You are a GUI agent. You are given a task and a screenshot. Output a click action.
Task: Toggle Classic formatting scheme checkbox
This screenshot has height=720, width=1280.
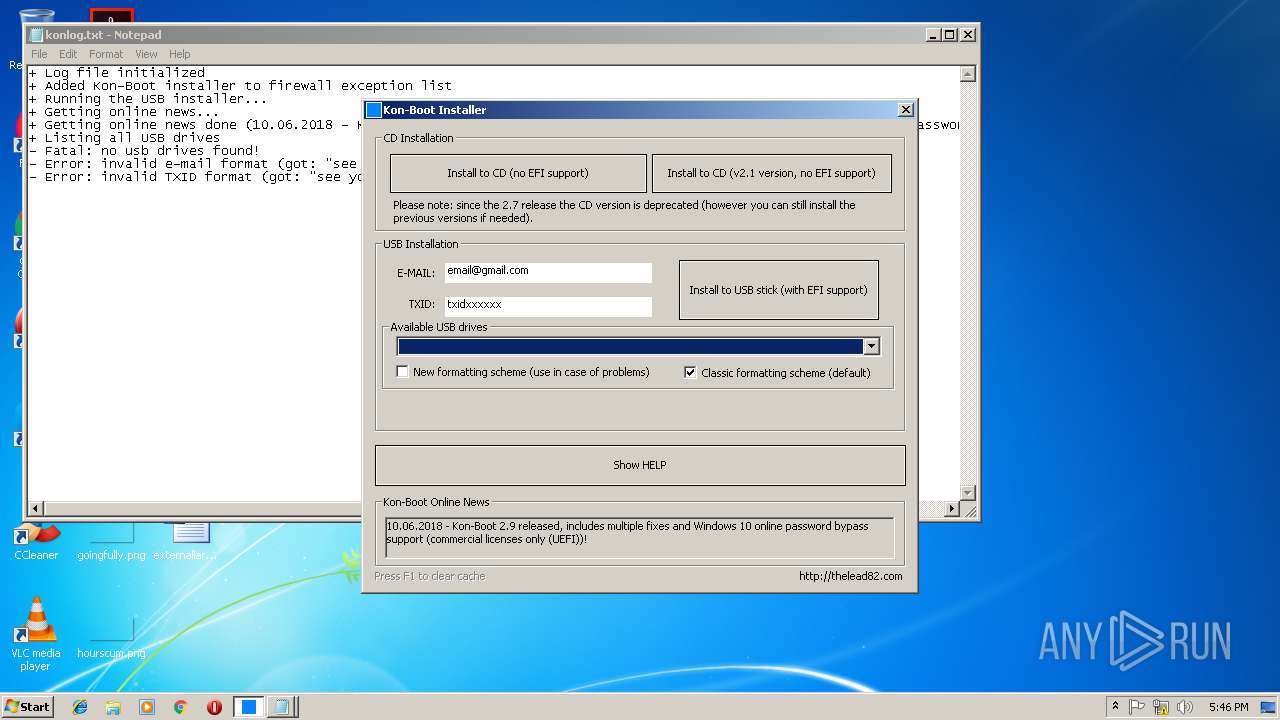tap(690, 372)
